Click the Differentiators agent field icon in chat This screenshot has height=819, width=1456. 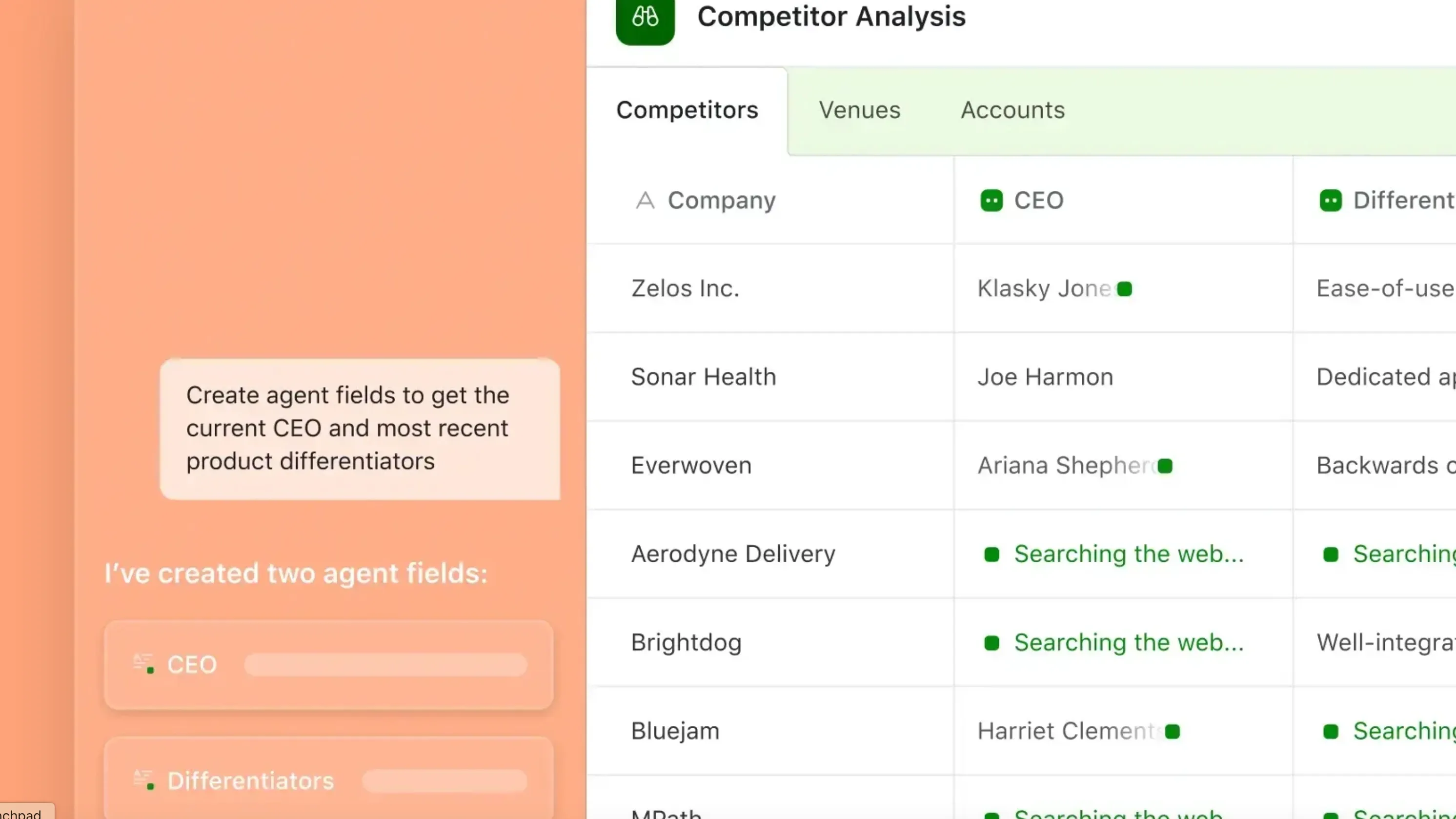143,780
